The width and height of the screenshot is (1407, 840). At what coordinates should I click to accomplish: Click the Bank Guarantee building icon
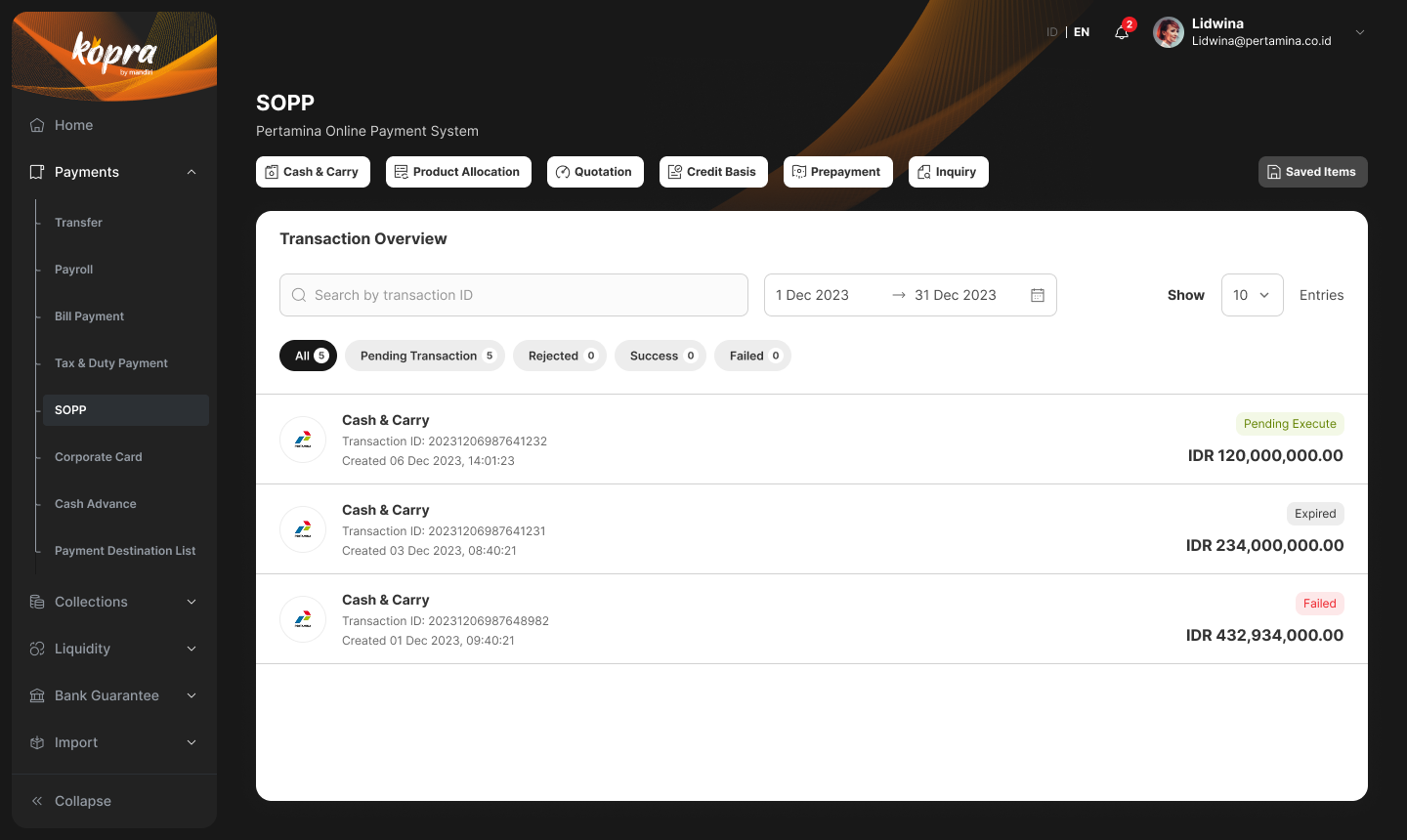pyautogui.click(x=37, y=695)
